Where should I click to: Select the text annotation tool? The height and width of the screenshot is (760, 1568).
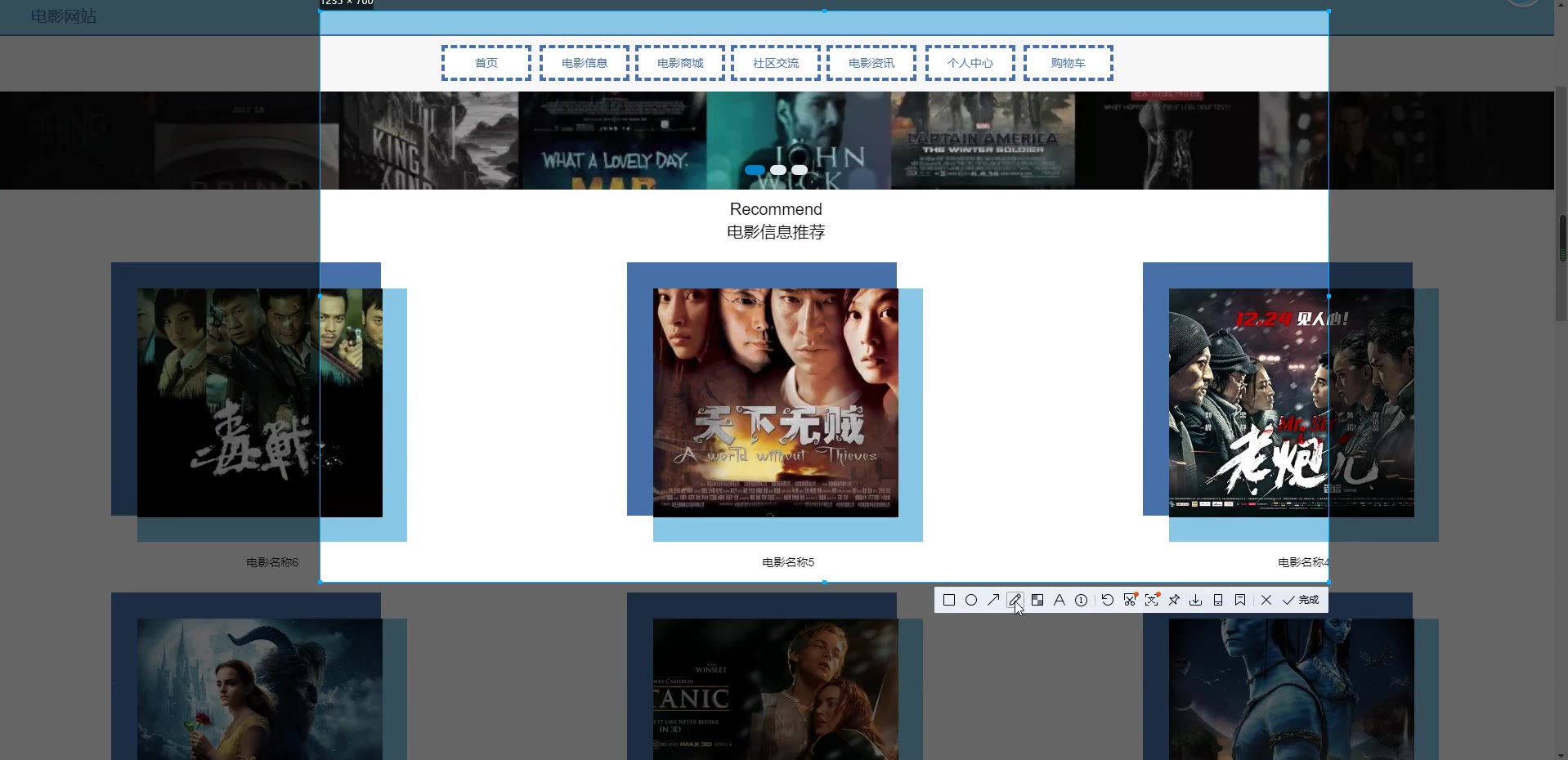[x=1060, y=600]
